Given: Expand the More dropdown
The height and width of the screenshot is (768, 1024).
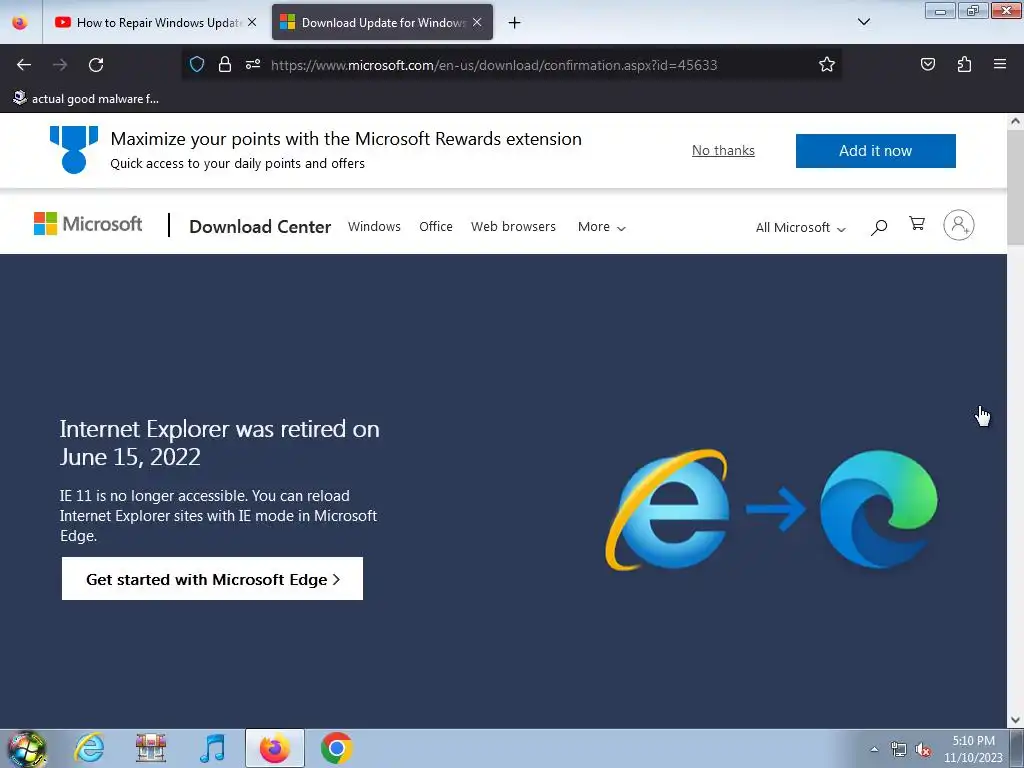Looking at the screenshot, I should pos(601,227).
